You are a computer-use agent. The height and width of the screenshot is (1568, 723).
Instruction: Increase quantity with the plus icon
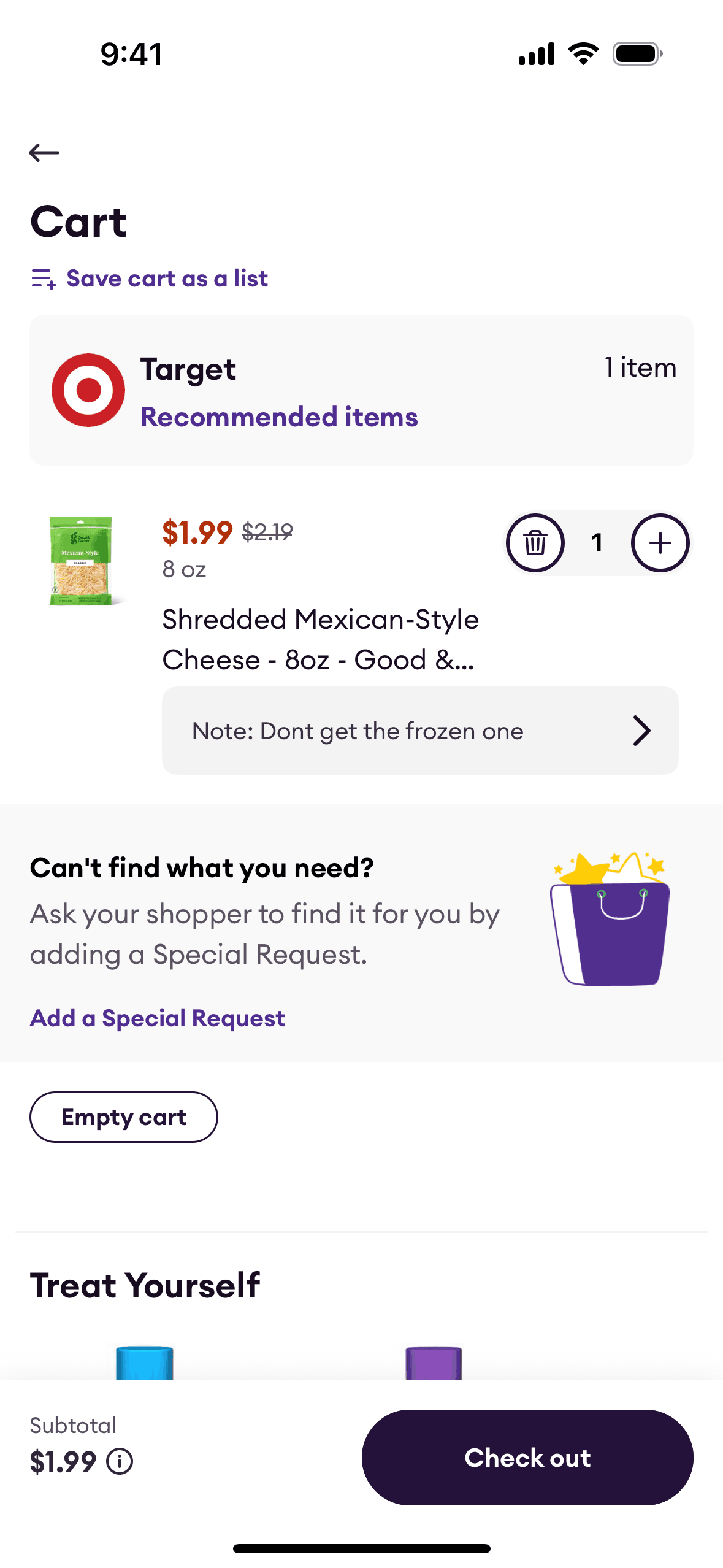click(x=660, y=543)
